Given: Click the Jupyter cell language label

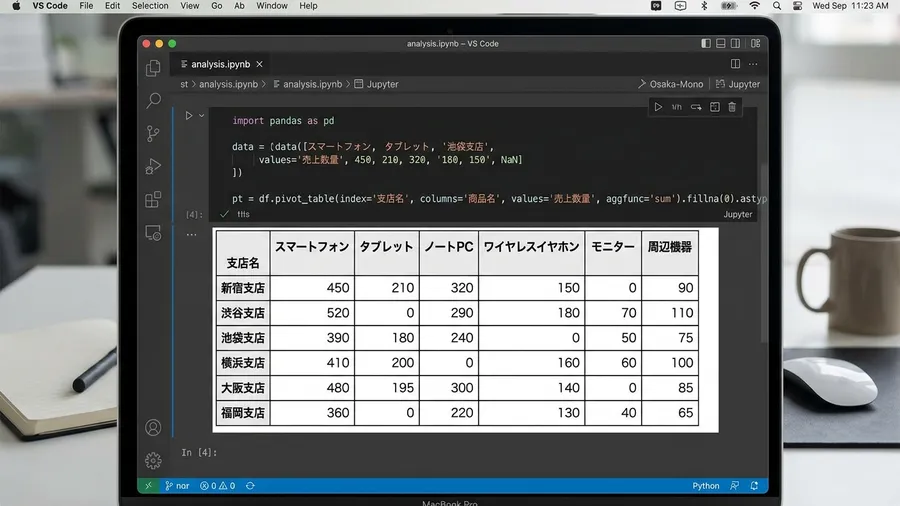Looking at the screenshot, I should pyautogui.click(x=738, y=215).
